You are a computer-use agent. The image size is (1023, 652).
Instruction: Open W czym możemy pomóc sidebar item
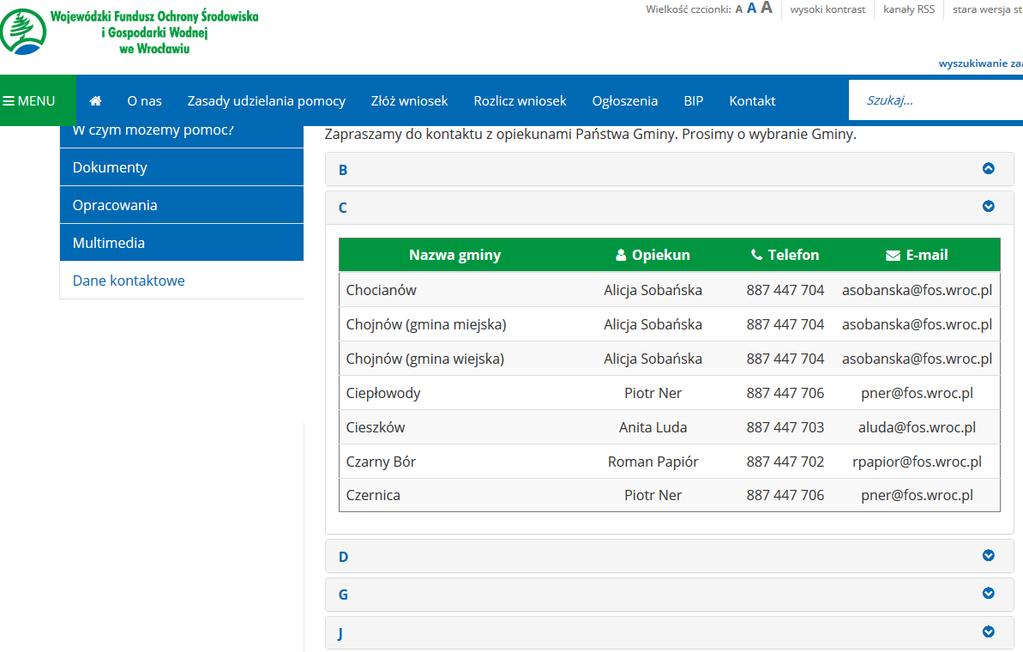tap(181, 134)
